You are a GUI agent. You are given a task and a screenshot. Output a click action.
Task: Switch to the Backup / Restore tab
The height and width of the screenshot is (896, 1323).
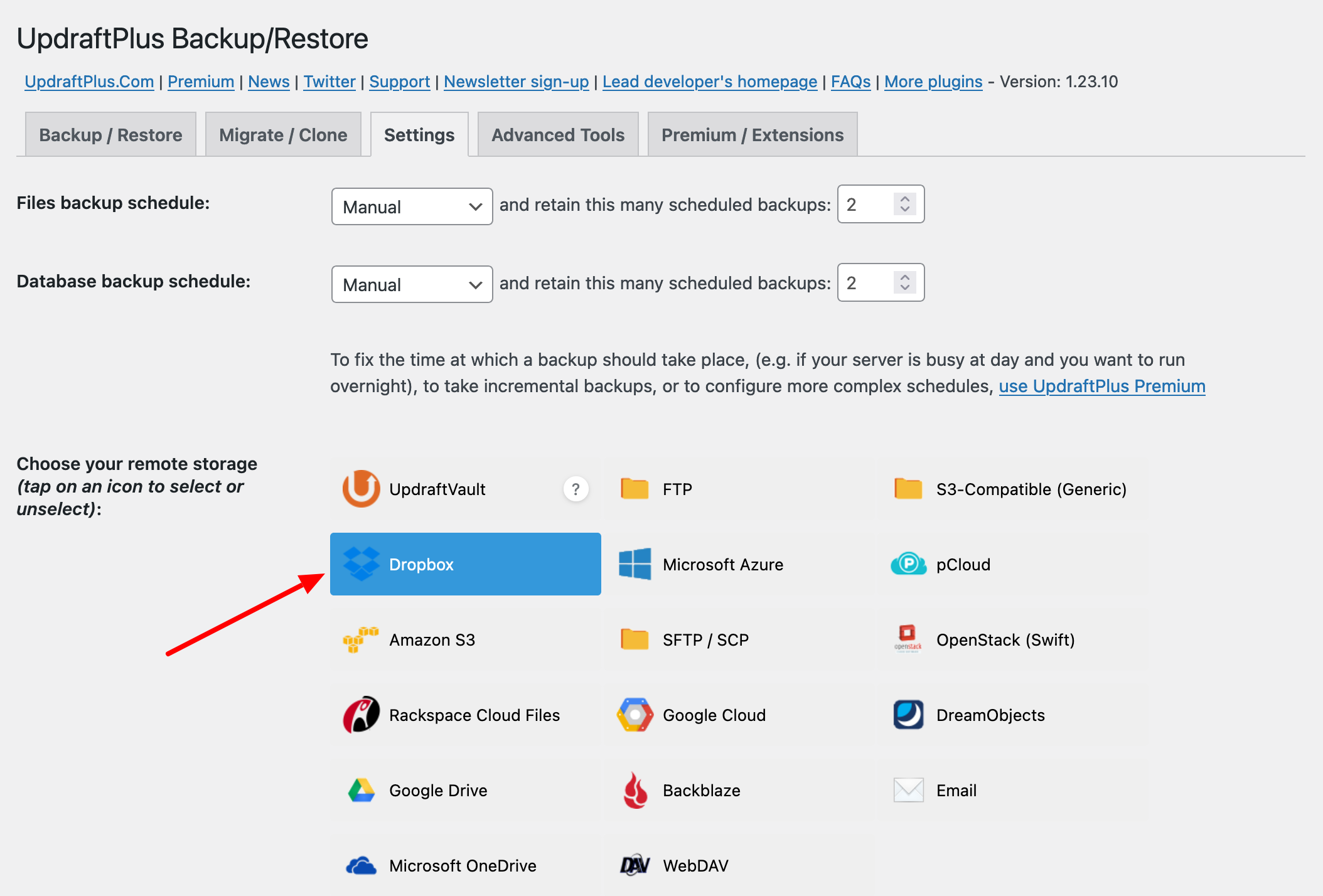coord(110,134)
